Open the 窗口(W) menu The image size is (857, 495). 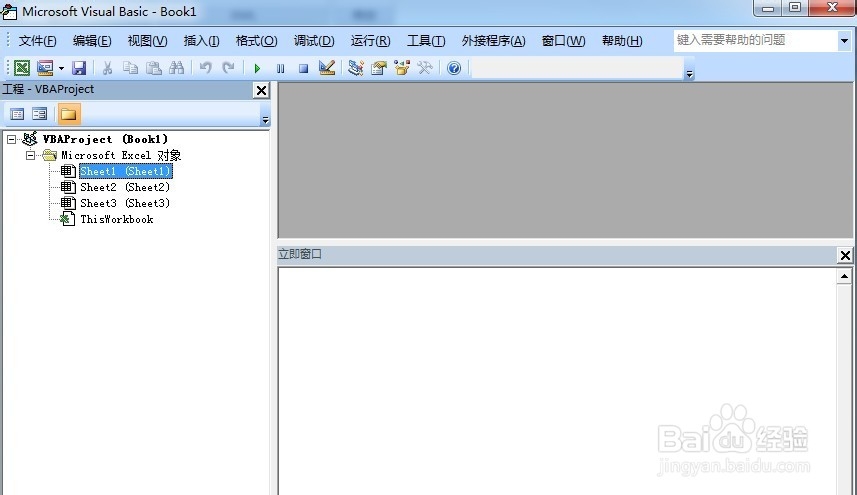pyautogui.click(x=563, y=41)
